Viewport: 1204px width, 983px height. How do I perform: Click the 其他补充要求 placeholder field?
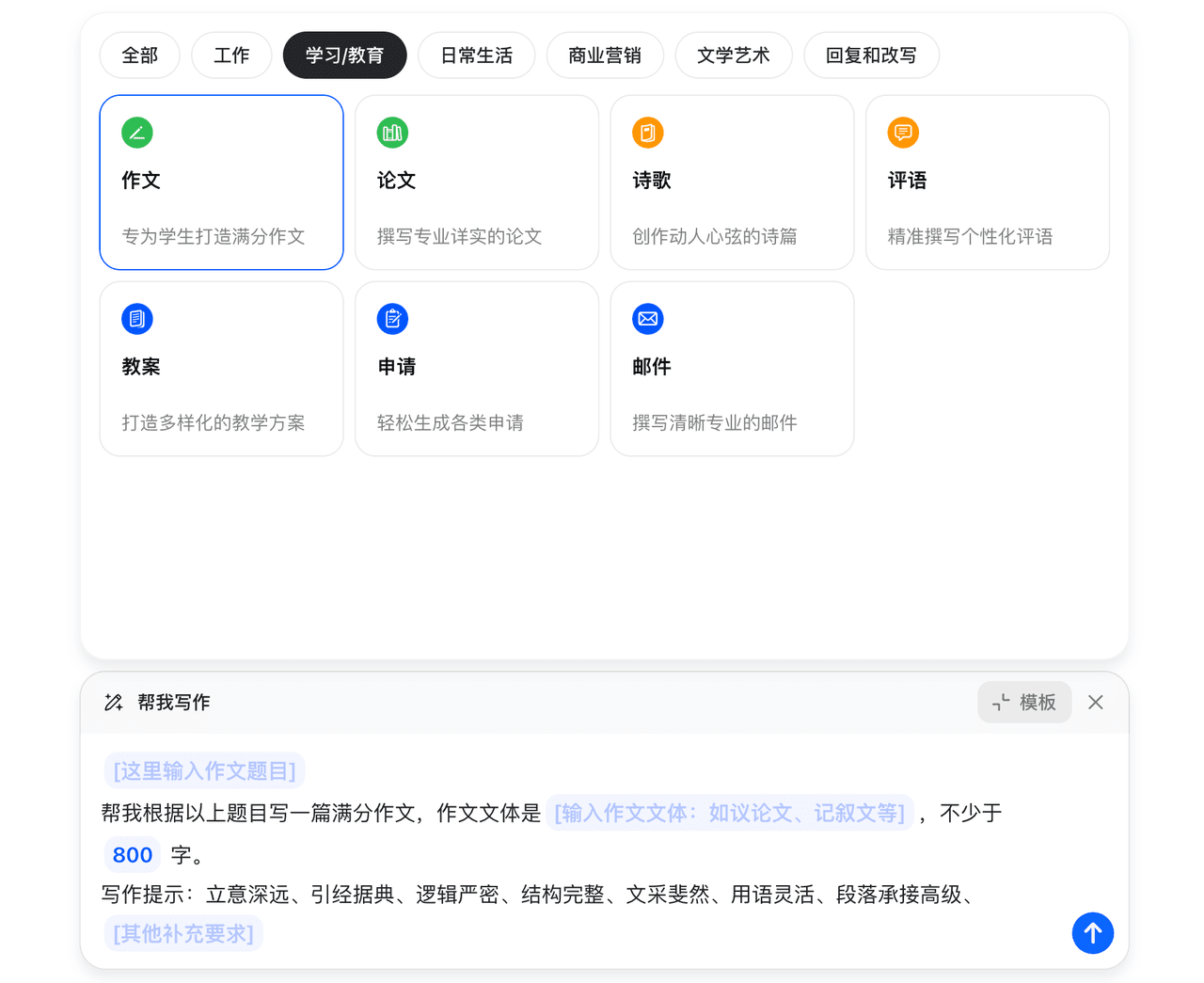(x=183, y=934)
